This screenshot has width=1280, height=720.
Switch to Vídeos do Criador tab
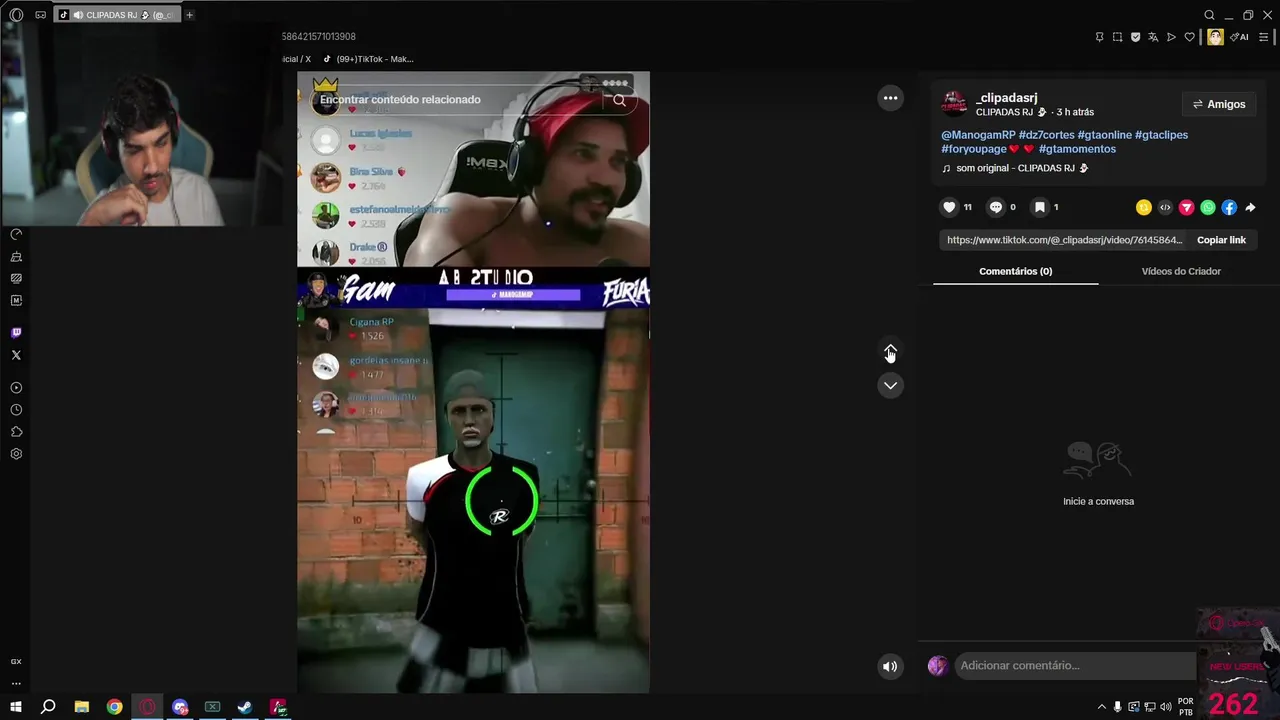(1181, 271)
